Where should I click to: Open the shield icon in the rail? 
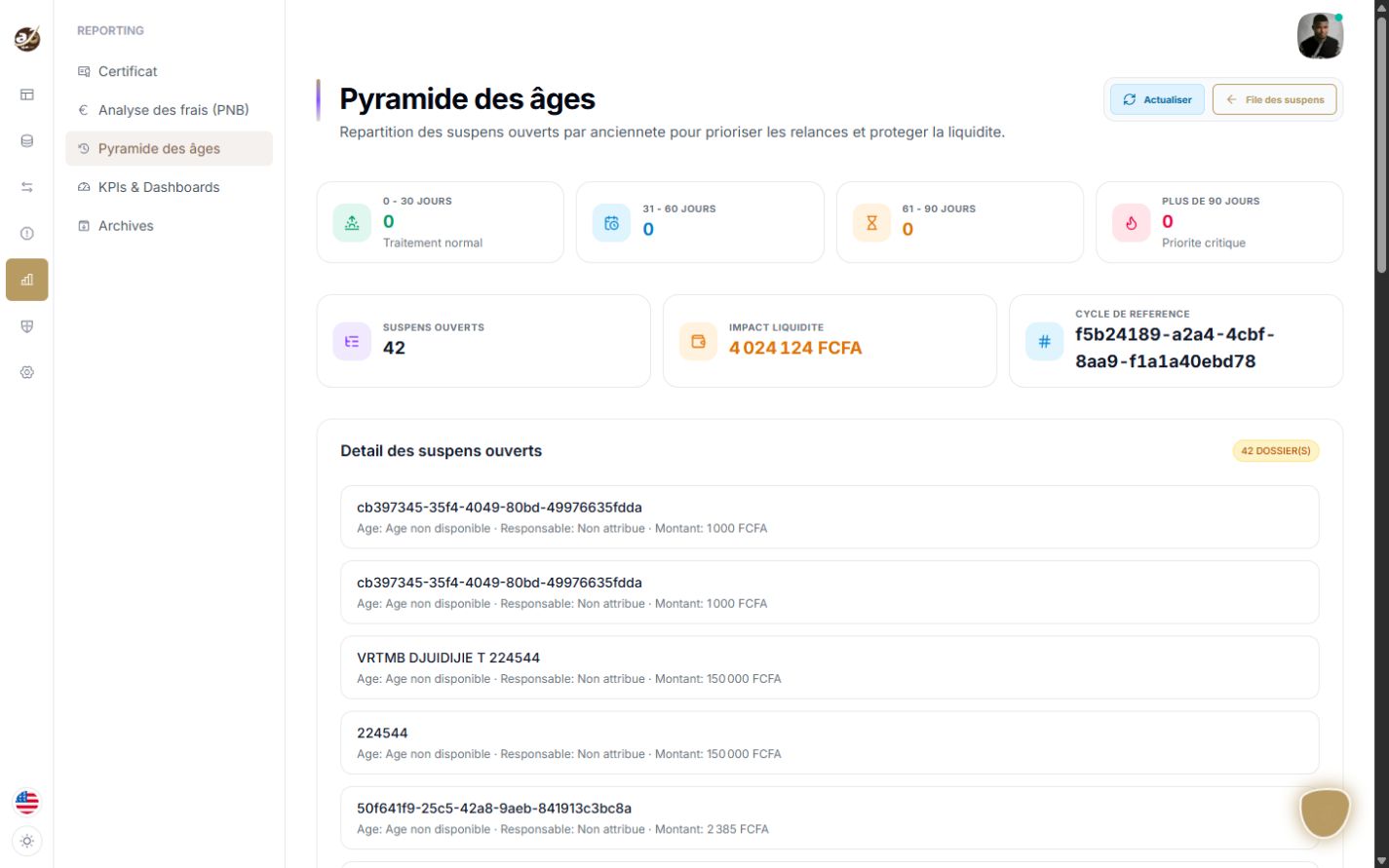(x=26, y=326)
